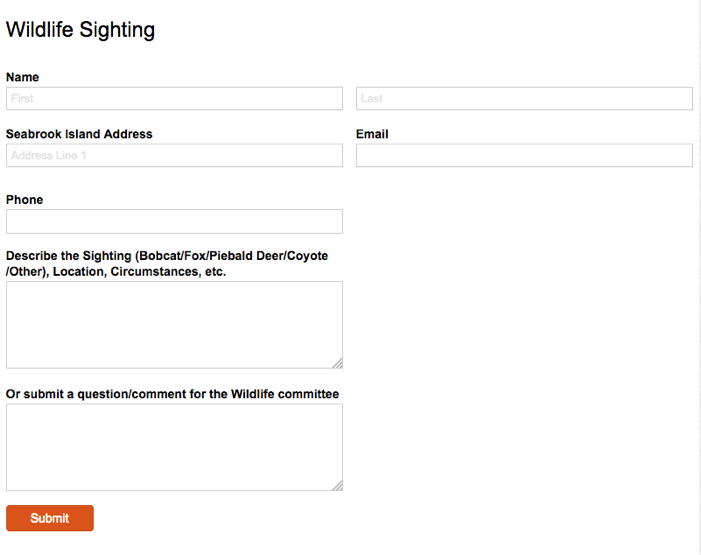701x555 pixels.
Task: Click the Wildlife committee question/comment text area
Action: tap(174, 446)
